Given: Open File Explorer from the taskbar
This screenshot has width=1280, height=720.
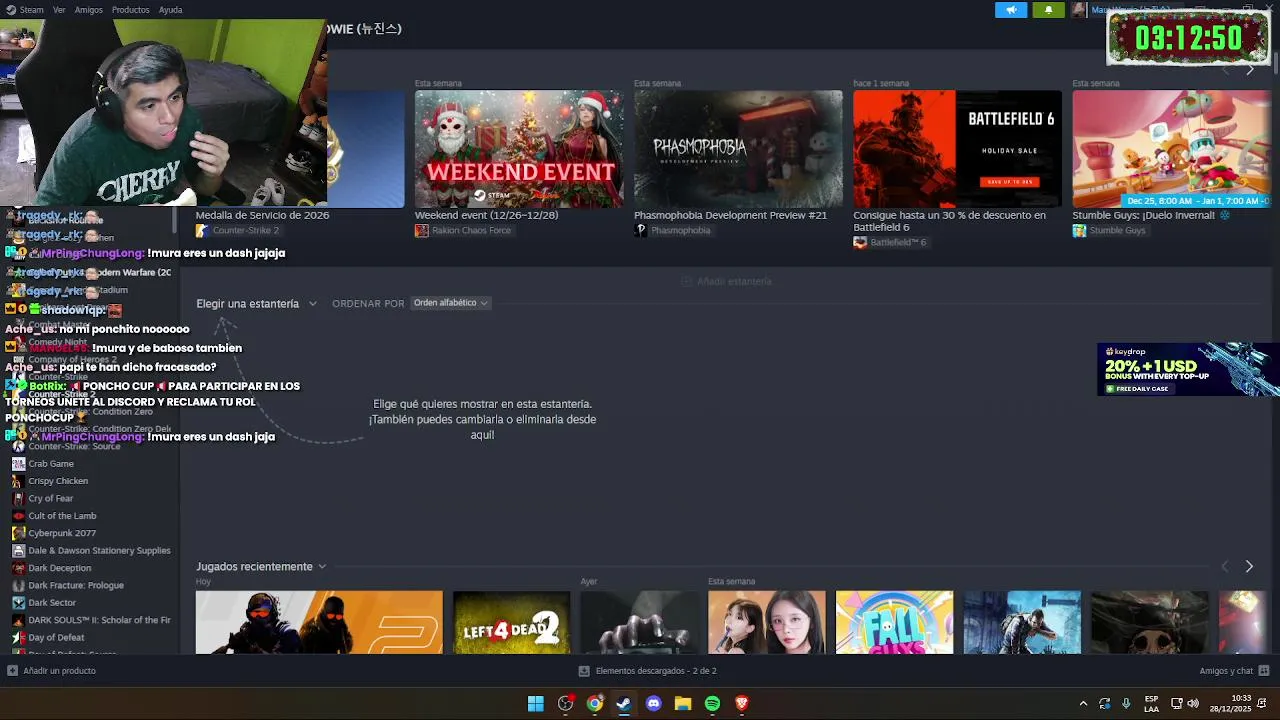Looking at the screenshot, I should point(683,704).
